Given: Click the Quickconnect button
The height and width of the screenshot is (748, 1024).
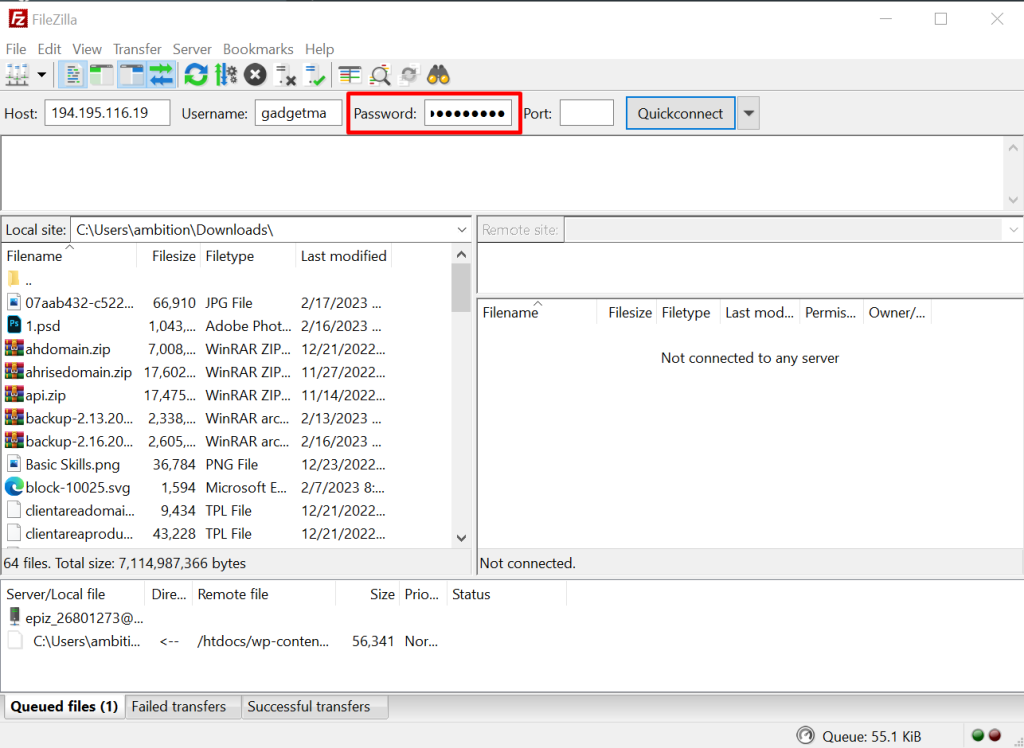Looking at the screenshot, I should coord(680,113).
